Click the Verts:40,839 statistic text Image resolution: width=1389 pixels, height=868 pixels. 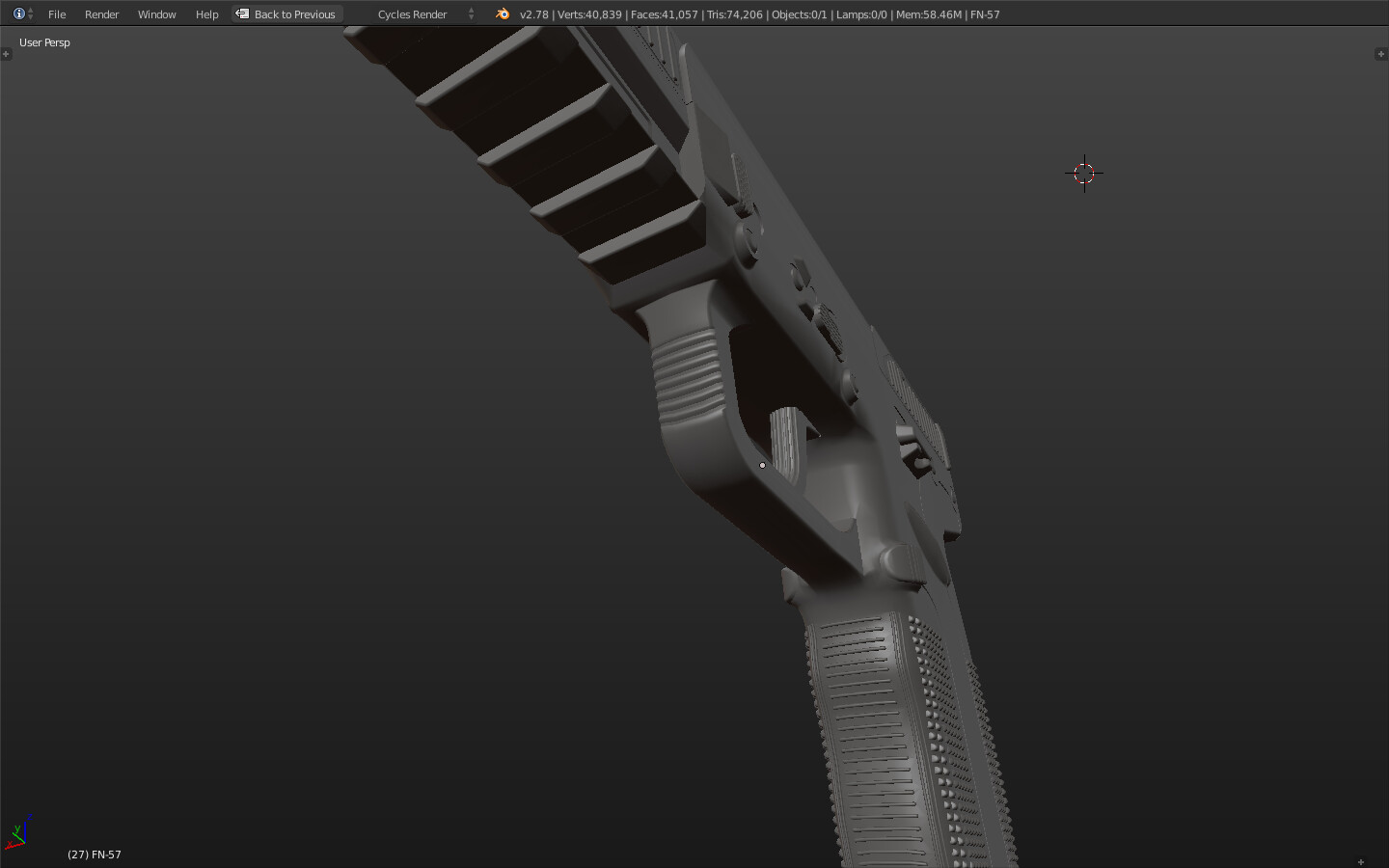(589, 14)
